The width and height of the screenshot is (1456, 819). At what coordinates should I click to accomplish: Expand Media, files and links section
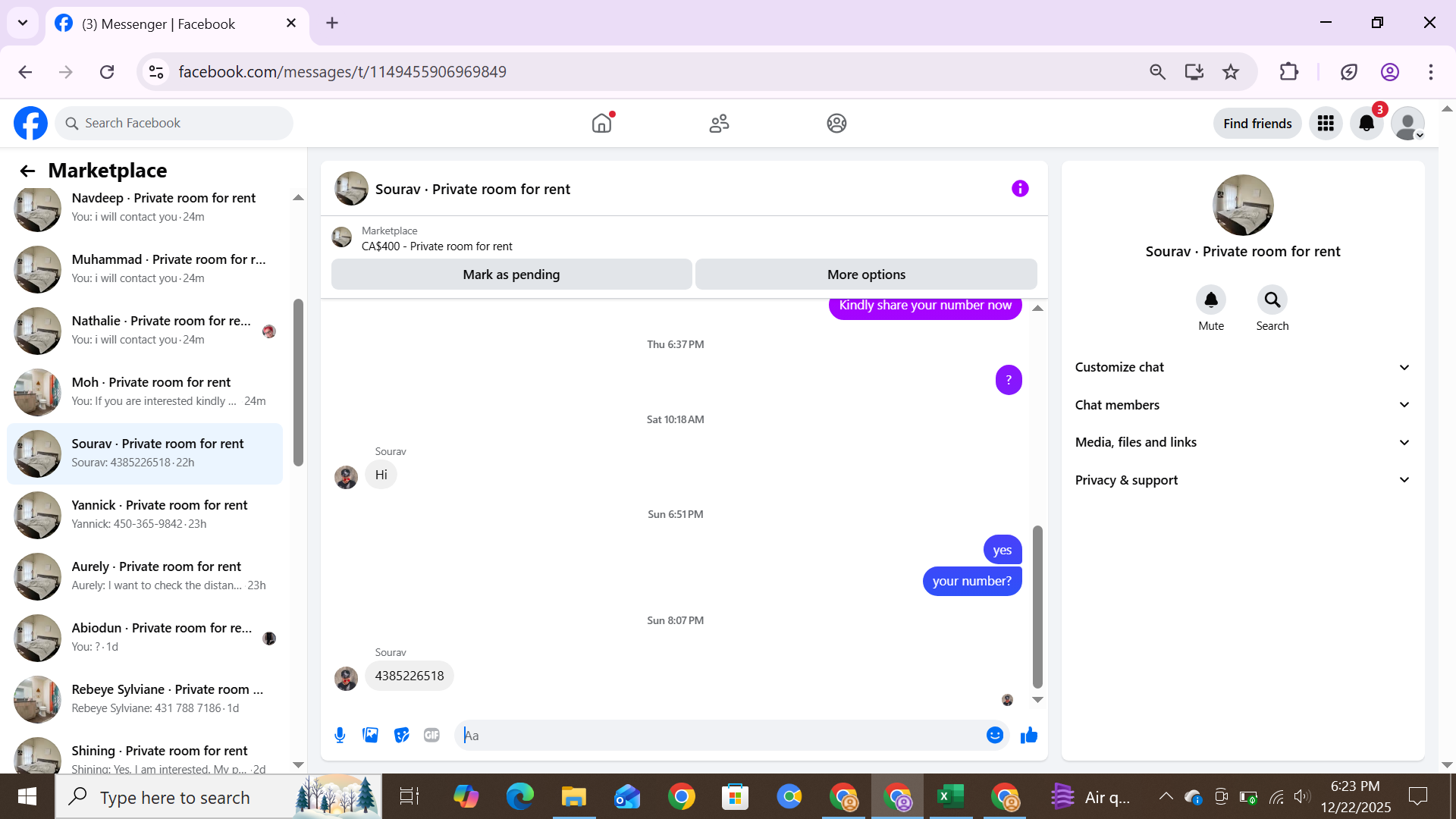click(1242, 442)
